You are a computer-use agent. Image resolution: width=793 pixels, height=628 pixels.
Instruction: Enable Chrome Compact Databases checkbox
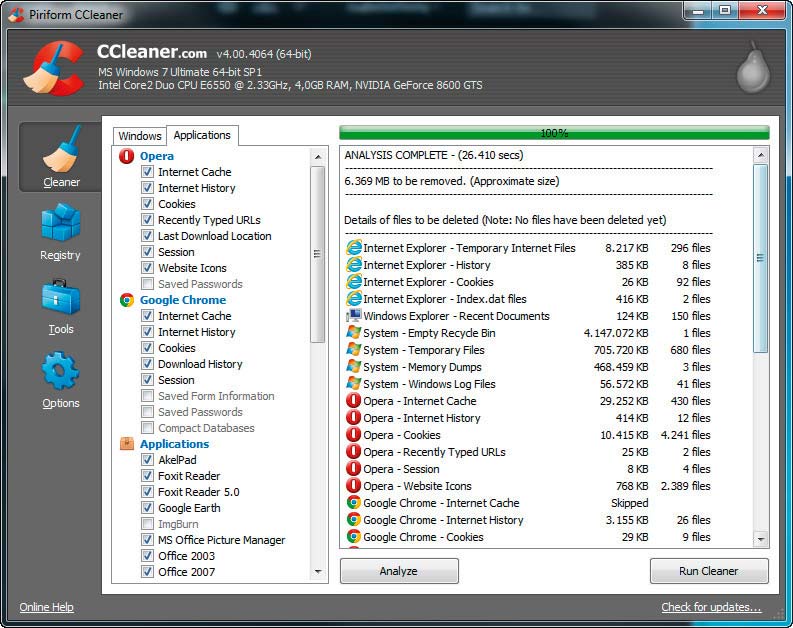(147, 428)
